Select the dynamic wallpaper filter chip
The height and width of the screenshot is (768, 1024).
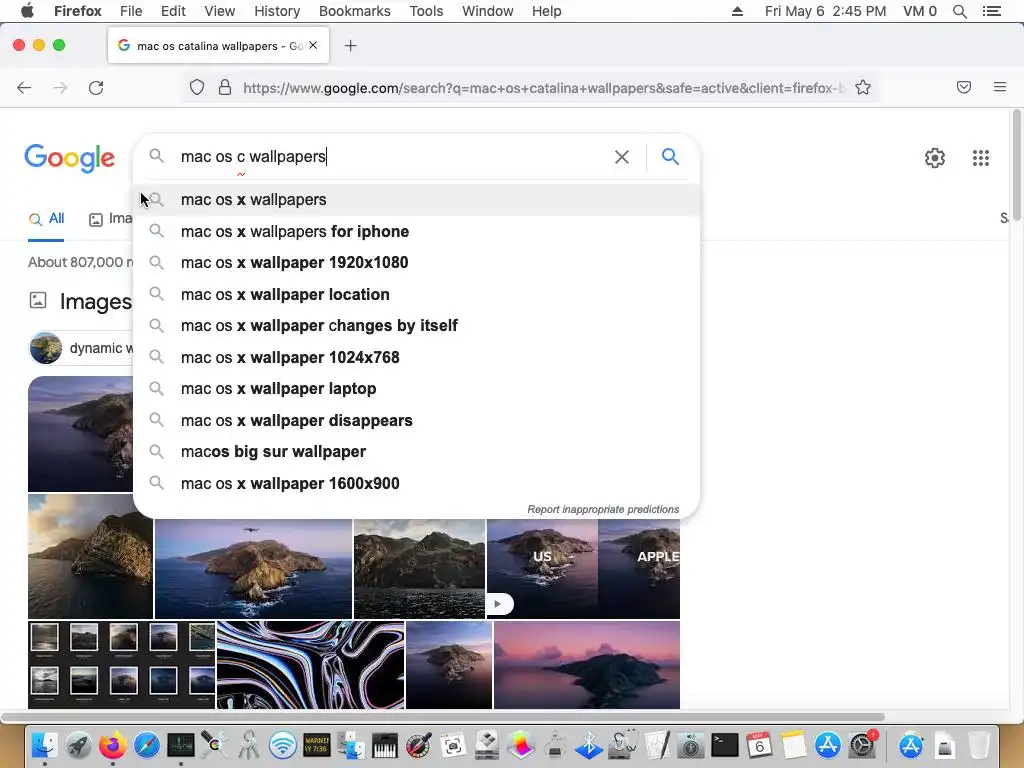[81, 348]
